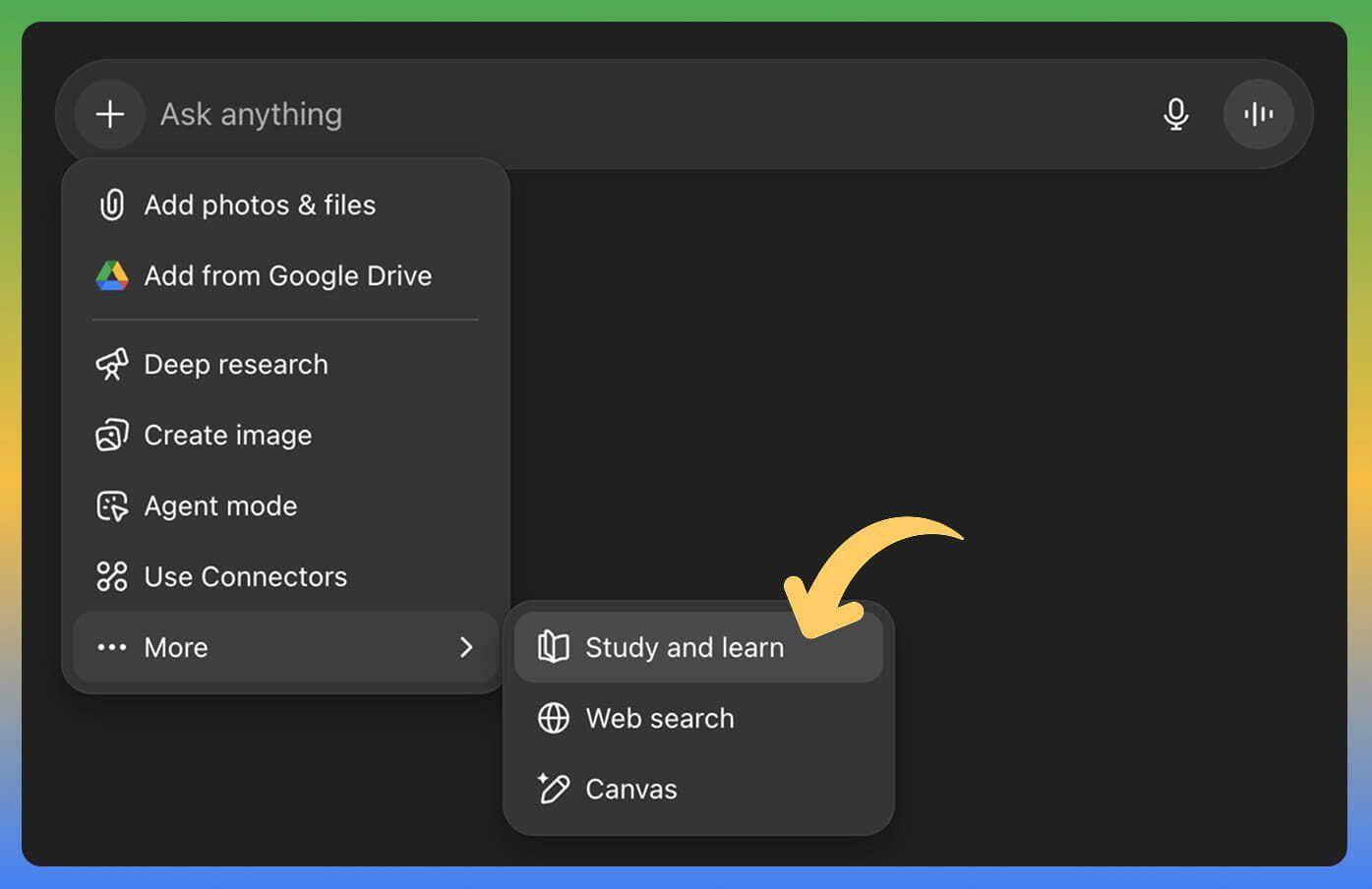Click the Google Drive logo icon
The height and width of the screenshot is (889, 1372).
click(x=112, y=275)
